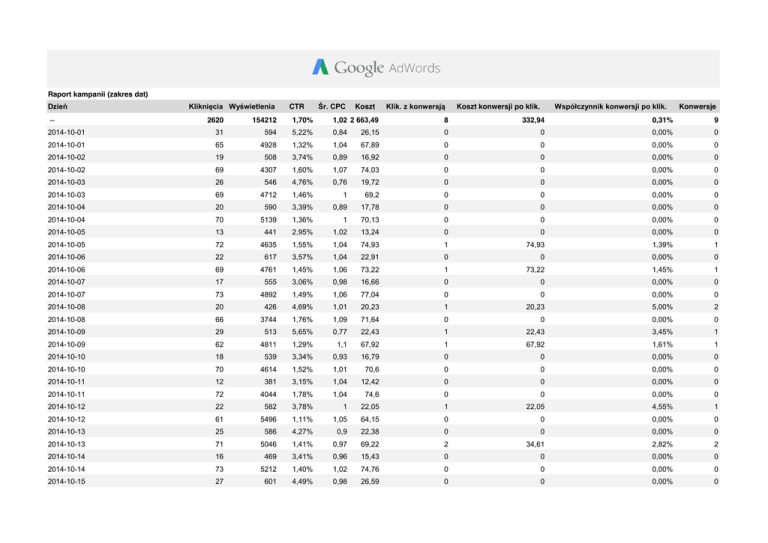The image size is (768, 543).
Task: Sort by "Koszt konwersji po klik." header
Action: tap(500, 106)
